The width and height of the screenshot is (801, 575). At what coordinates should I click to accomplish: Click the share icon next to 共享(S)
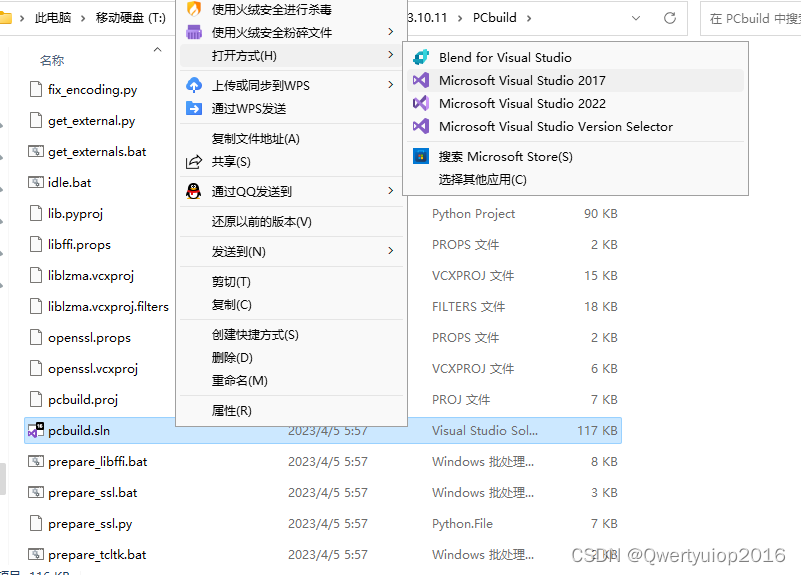click(194, 162)
